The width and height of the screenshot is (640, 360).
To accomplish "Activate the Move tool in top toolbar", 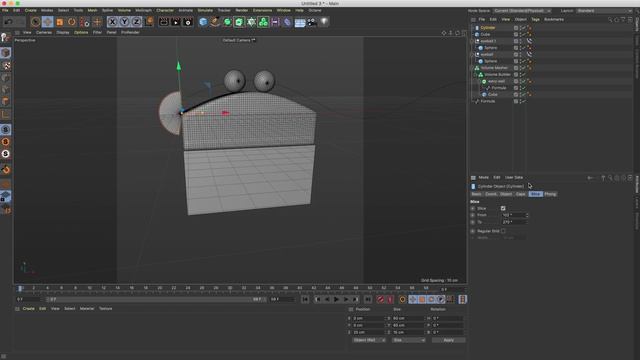I will 47,22.
